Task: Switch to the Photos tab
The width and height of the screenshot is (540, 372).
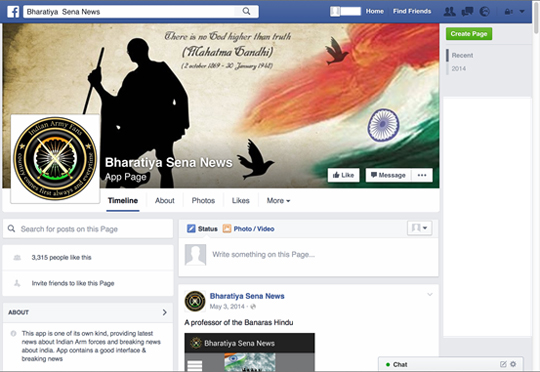Action: tap(203, 200)
